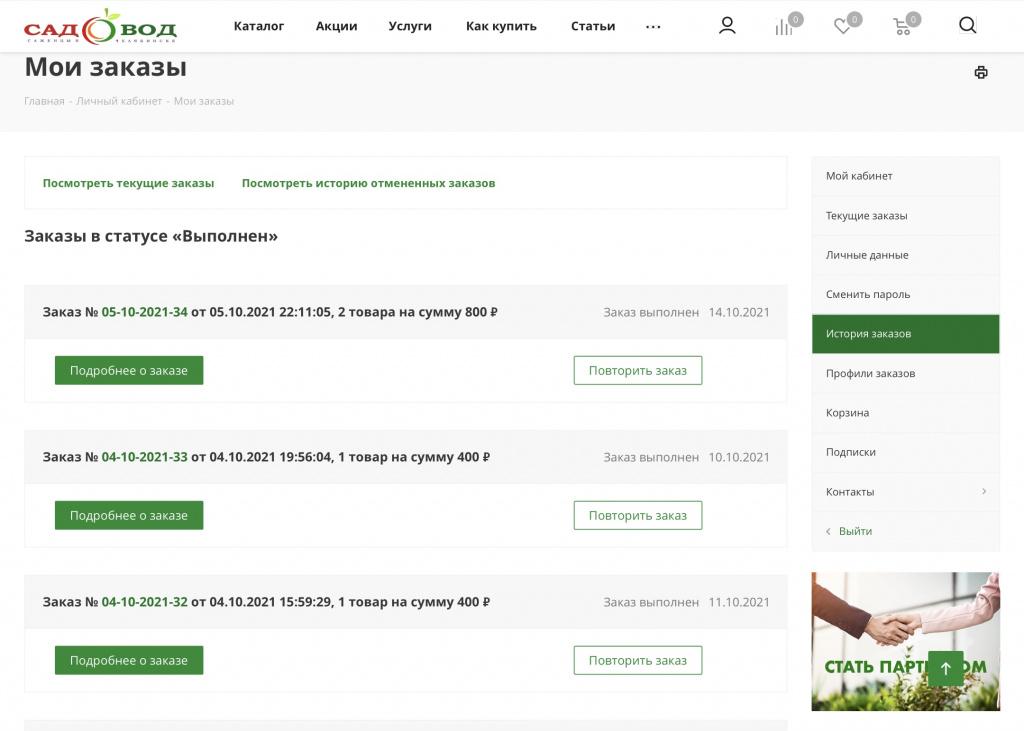View history of cancelled orders link
Viewport: 1024px width, 731px height.
coord(368,183)
